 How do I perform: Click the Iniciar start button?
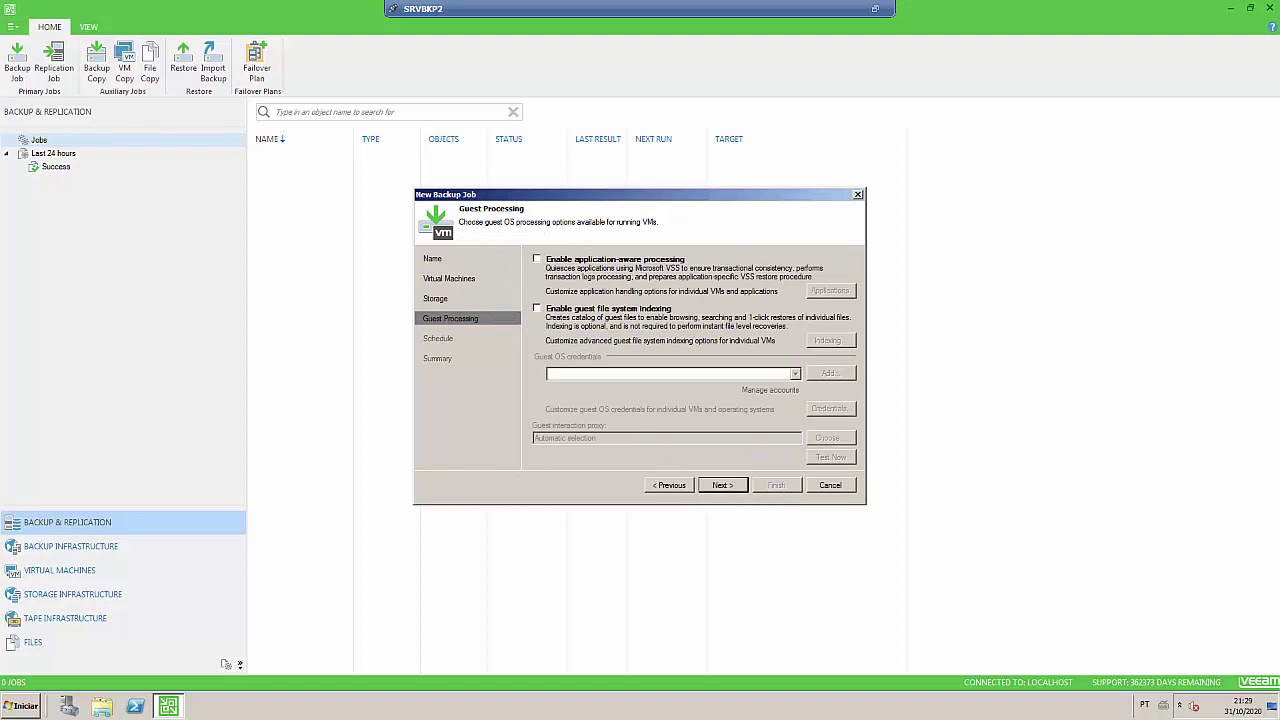pyautogui.click(x=20, y=706)
